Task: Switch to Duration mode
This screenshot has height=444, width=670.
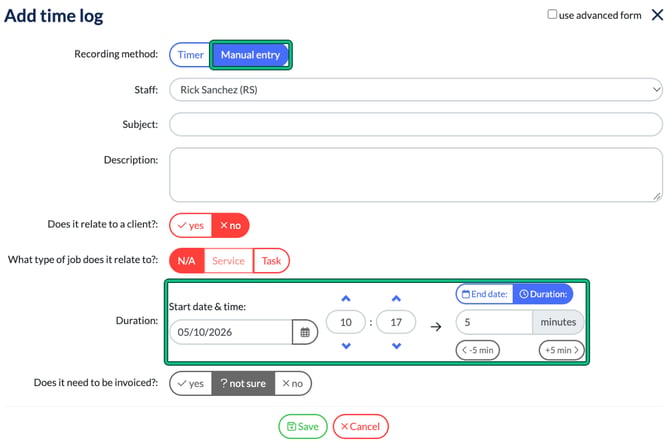Action: coord(543,294)
